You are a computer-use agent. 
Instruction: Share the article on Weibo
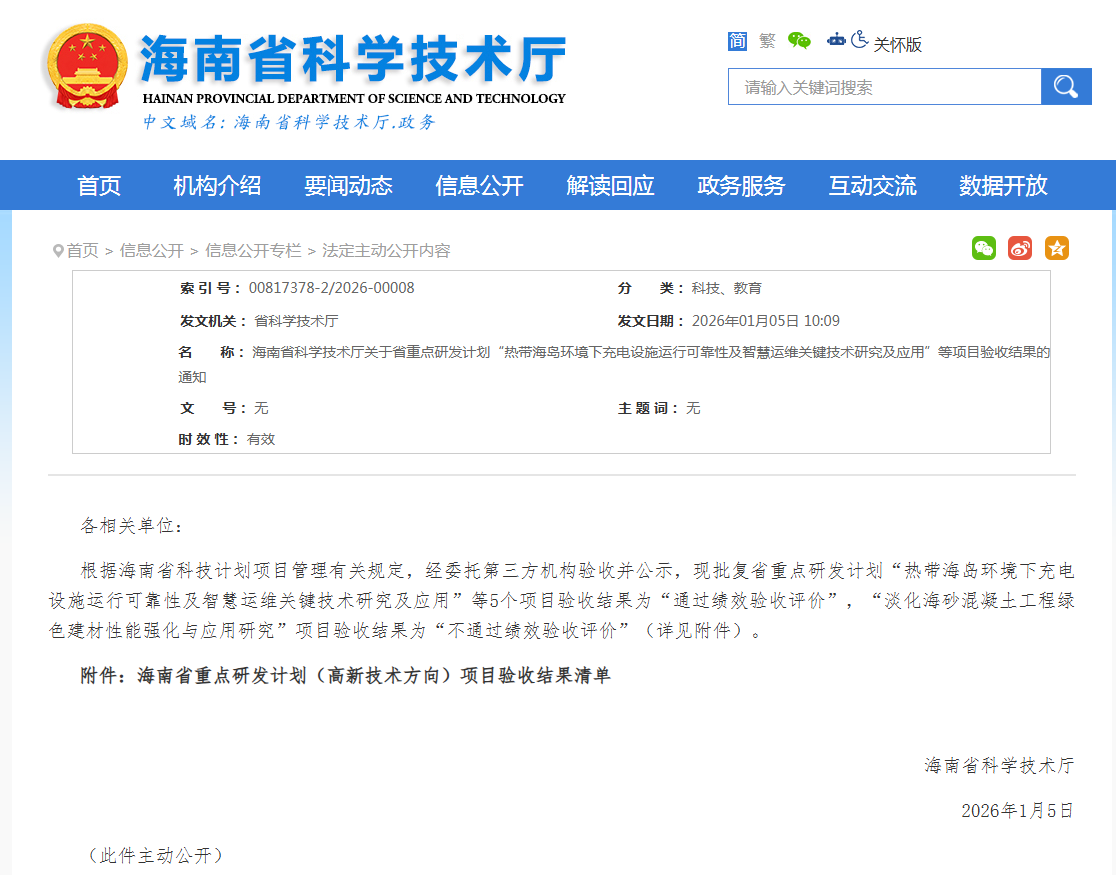1019,248
